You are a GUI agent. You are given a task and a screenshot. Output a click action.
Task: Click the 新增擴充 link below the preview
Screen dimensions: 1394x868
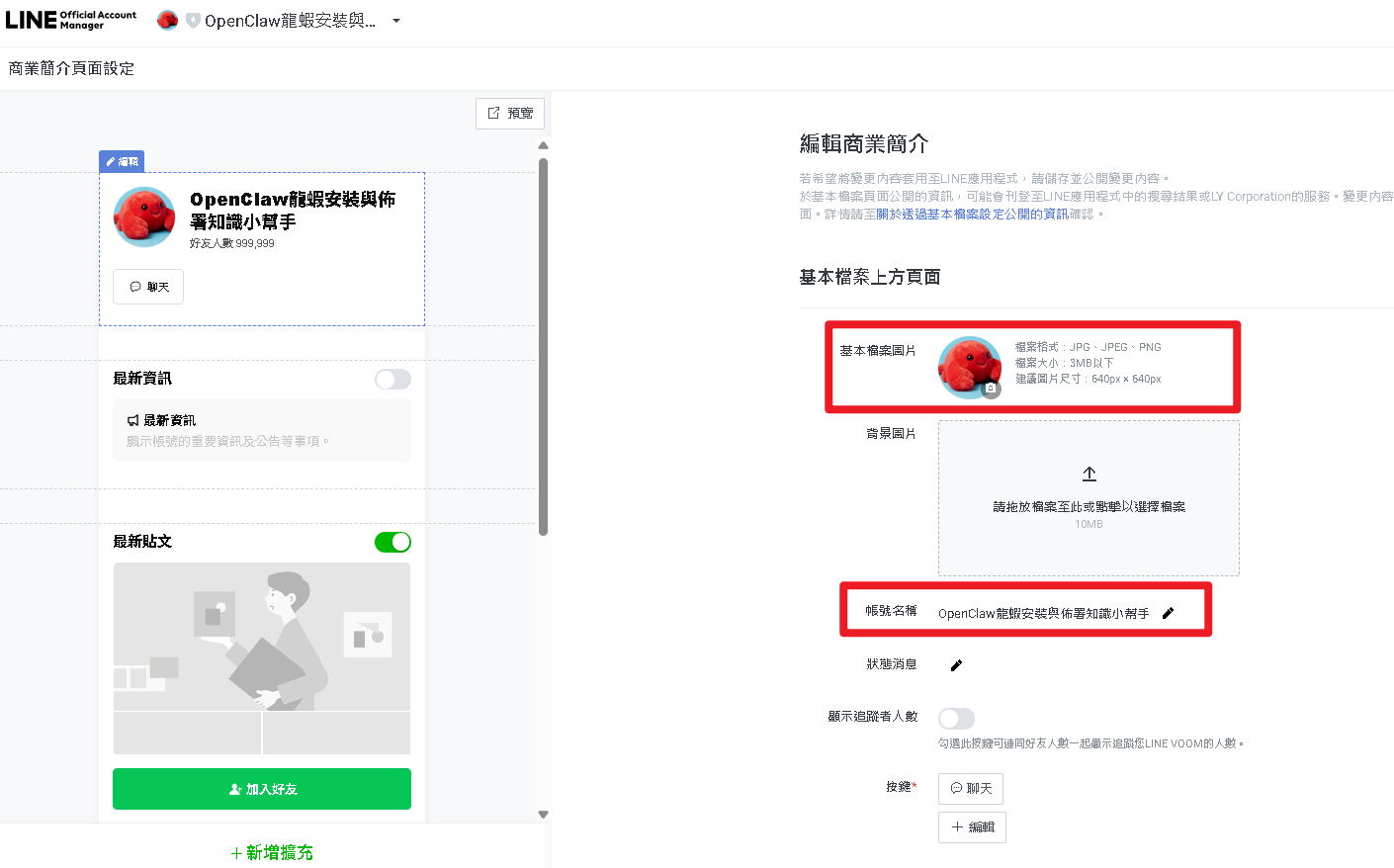(x=271, y=851)
